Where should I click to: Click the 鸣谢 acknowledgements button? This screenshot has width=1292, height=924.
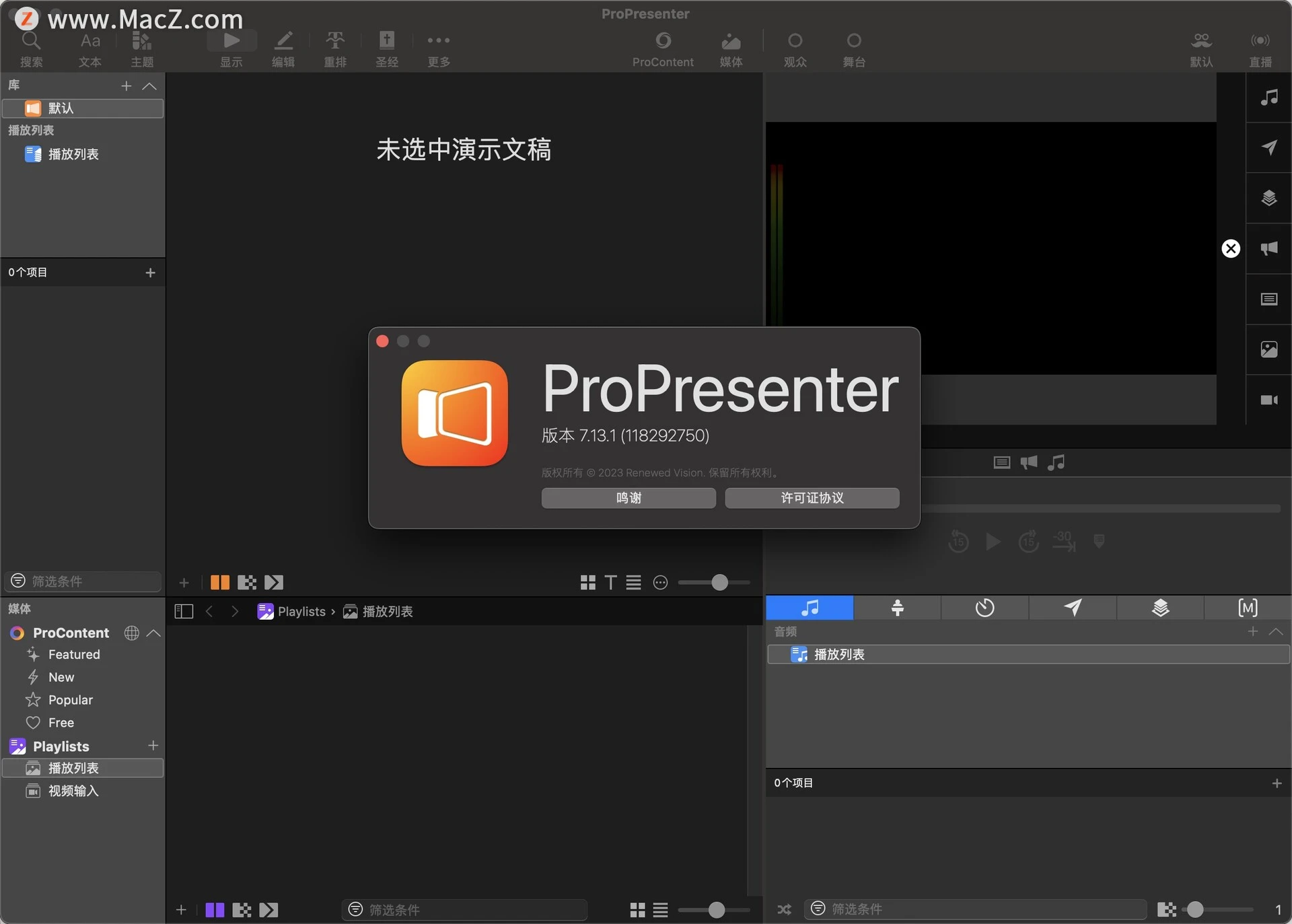pos(629,498)
